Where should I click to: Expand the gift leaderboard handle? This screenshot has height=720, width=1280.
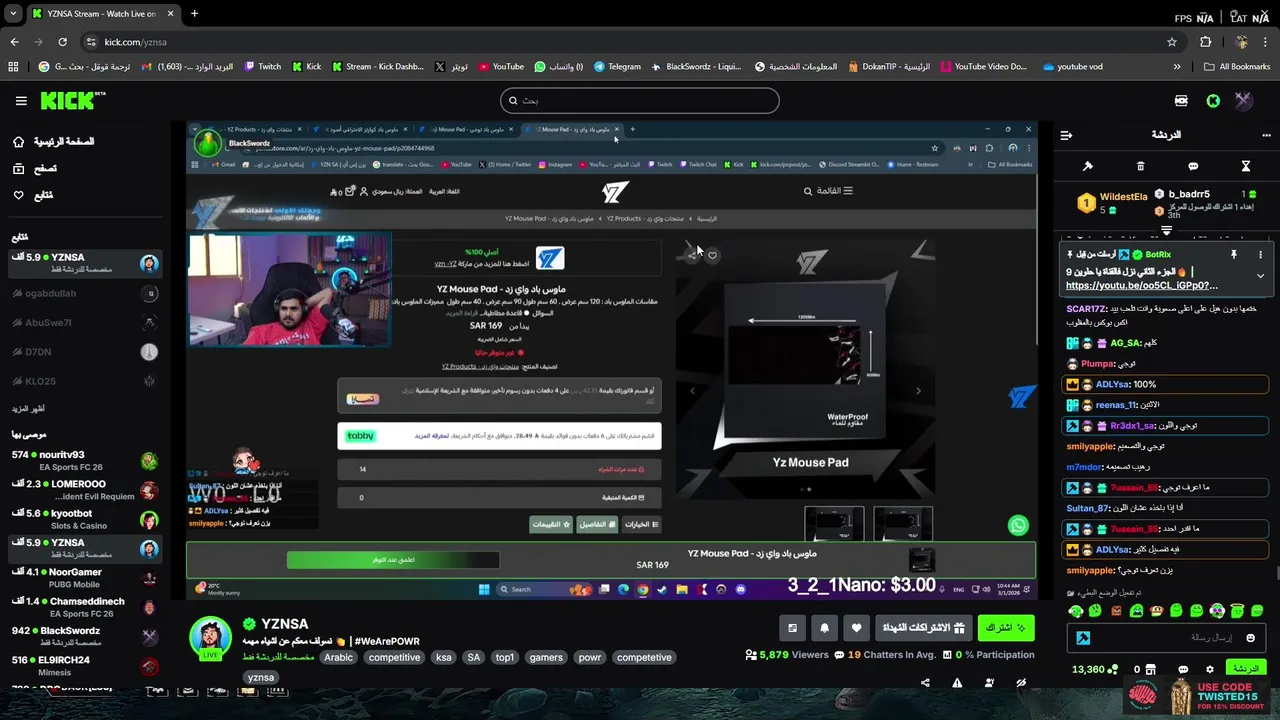pyautogui.click(x=1166, y=231)
